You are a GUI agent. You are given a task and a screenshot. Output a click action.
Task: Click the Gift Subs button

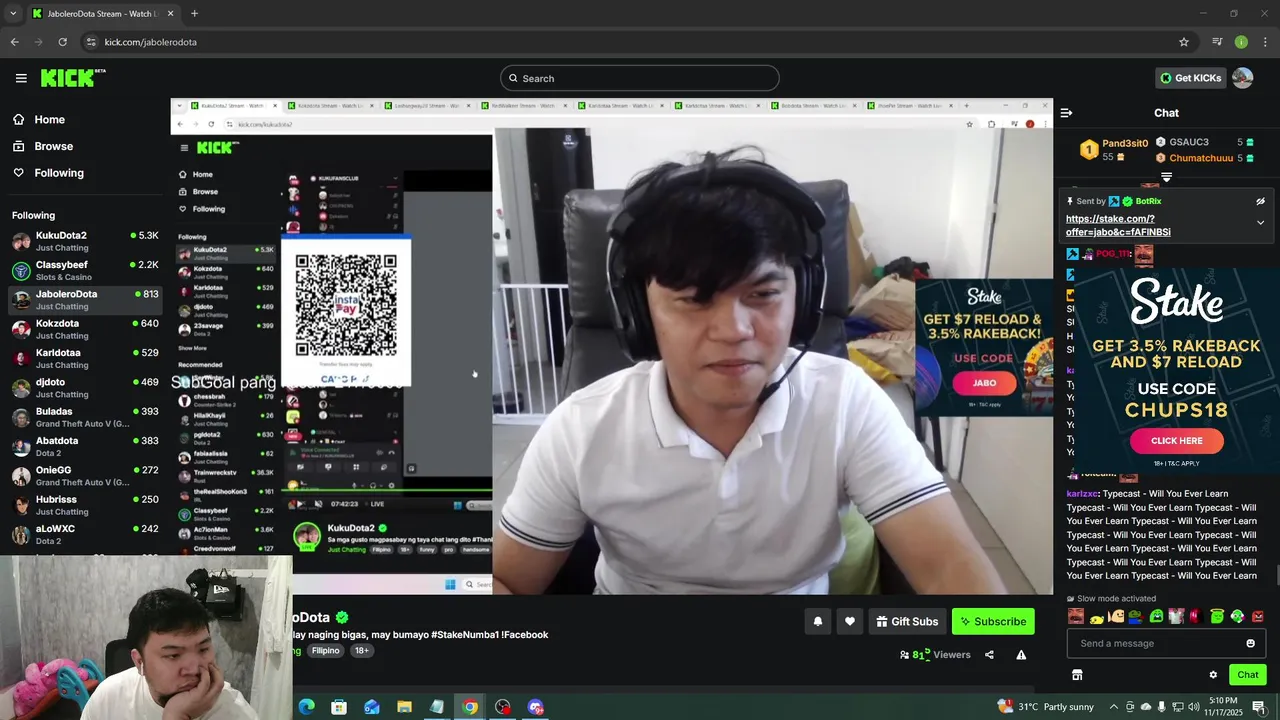point(907,621)
